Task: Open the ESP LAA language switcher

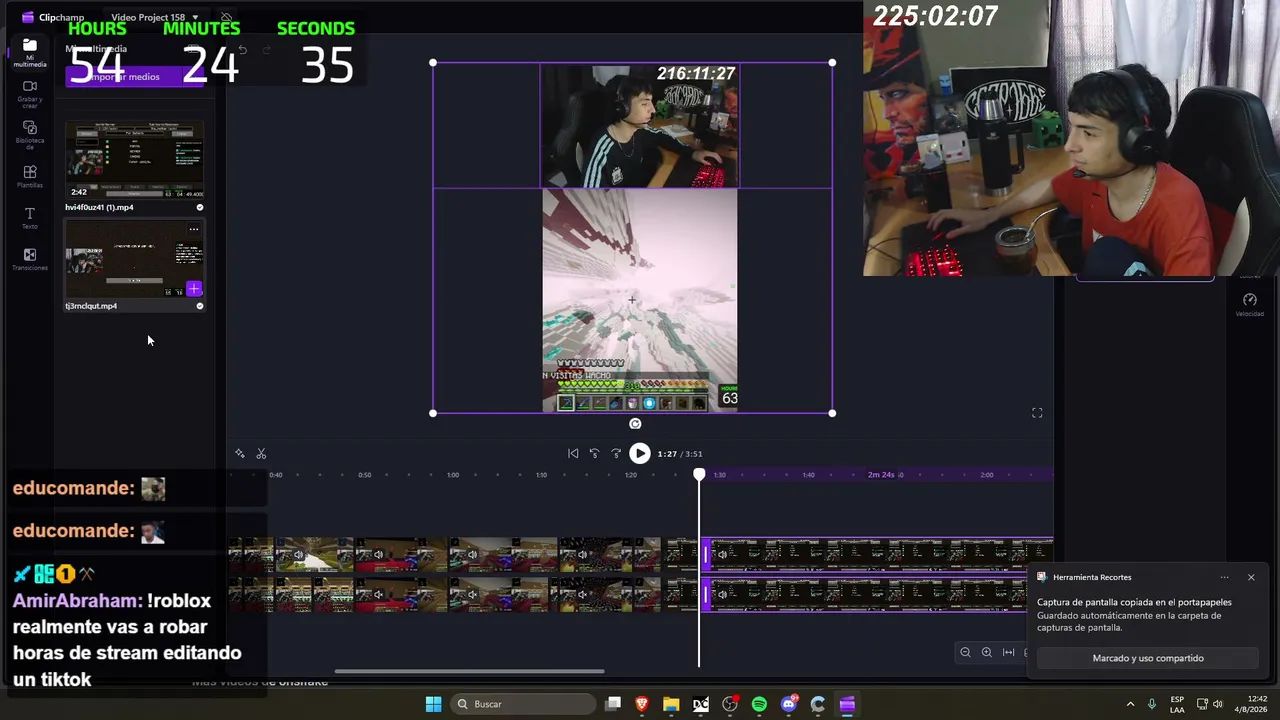Action: pos(1177,704)
